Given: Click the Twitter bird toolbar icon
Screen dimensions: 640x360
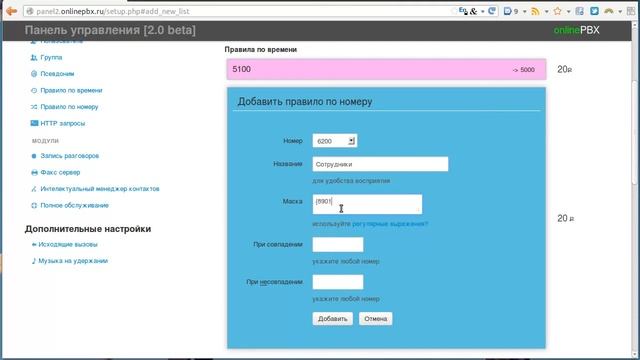Looking at the screenshot, I should pyautogui.click(x=594, y=11).
